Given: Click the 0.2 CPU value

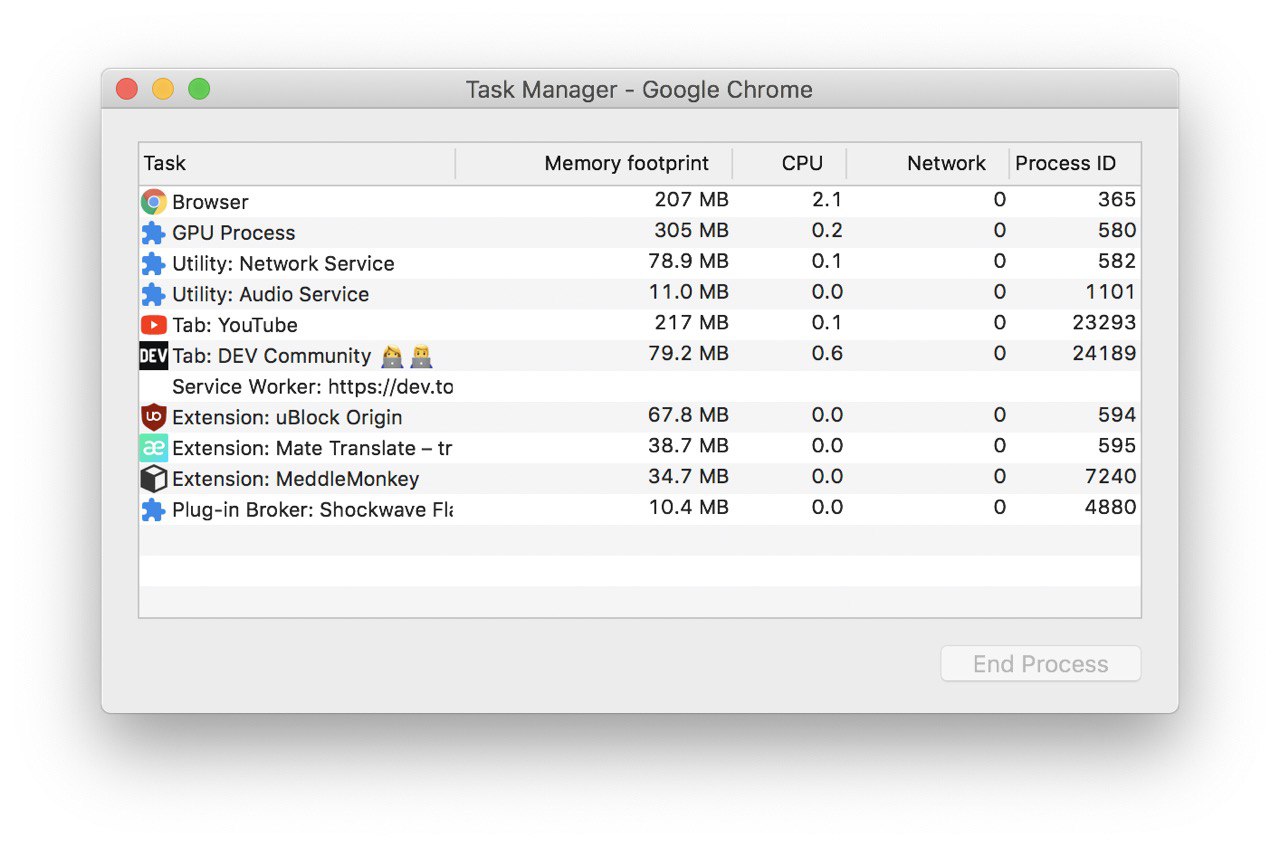Looking at the screenshot, I should [827, 231].
